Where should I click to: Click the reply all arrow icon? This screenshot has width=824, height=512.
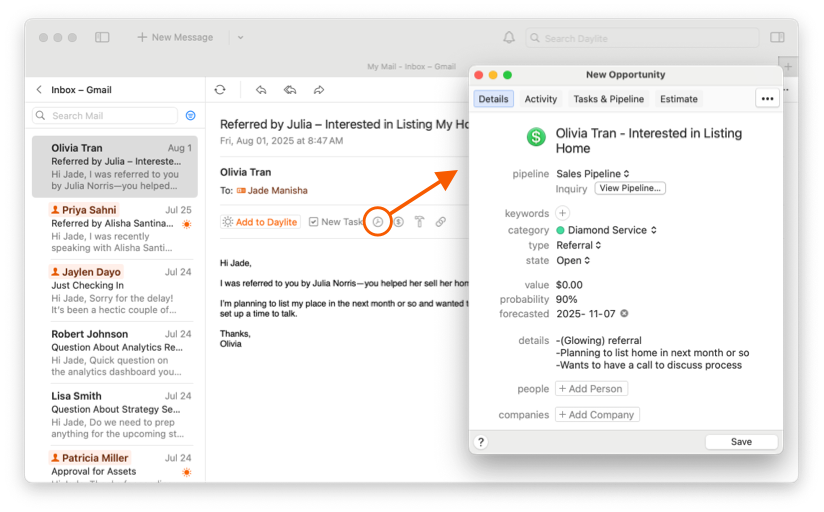click(290, 90)
